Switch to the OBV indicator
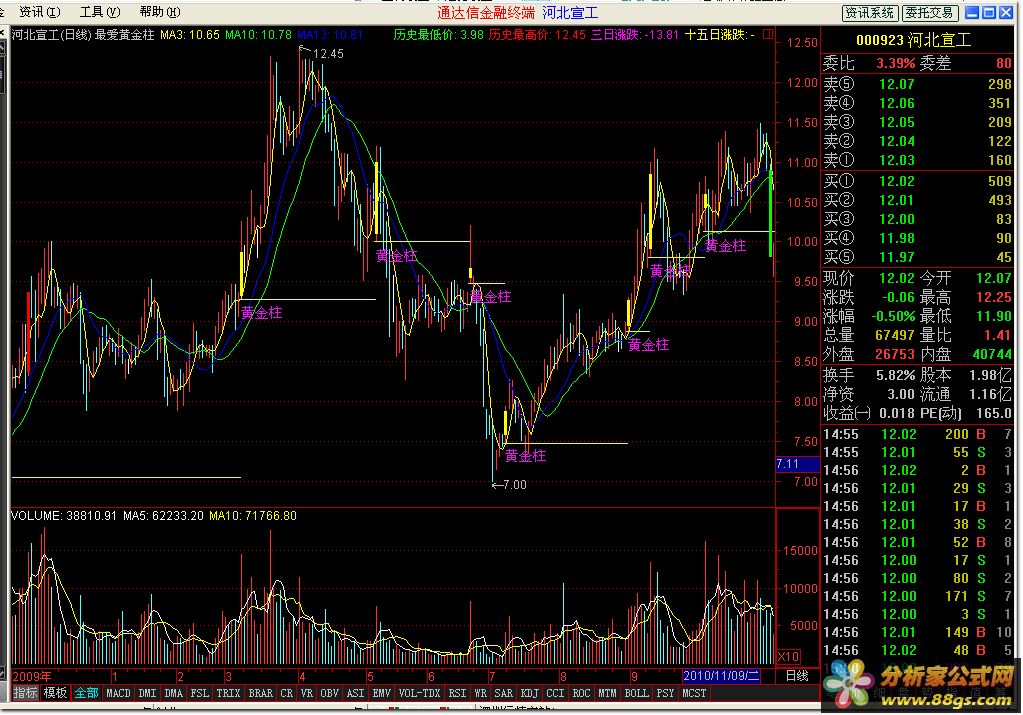Image resolution: width=1023 pixels, height=715 pixels. [329, 693]
